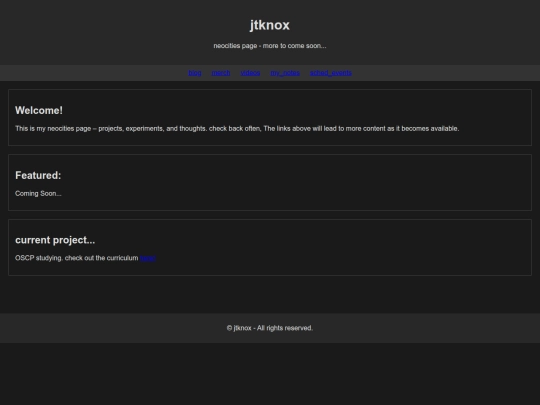
Task: Click the '© jtknox - All rights reserved.' footer
Action: click(x=270, y=328)
